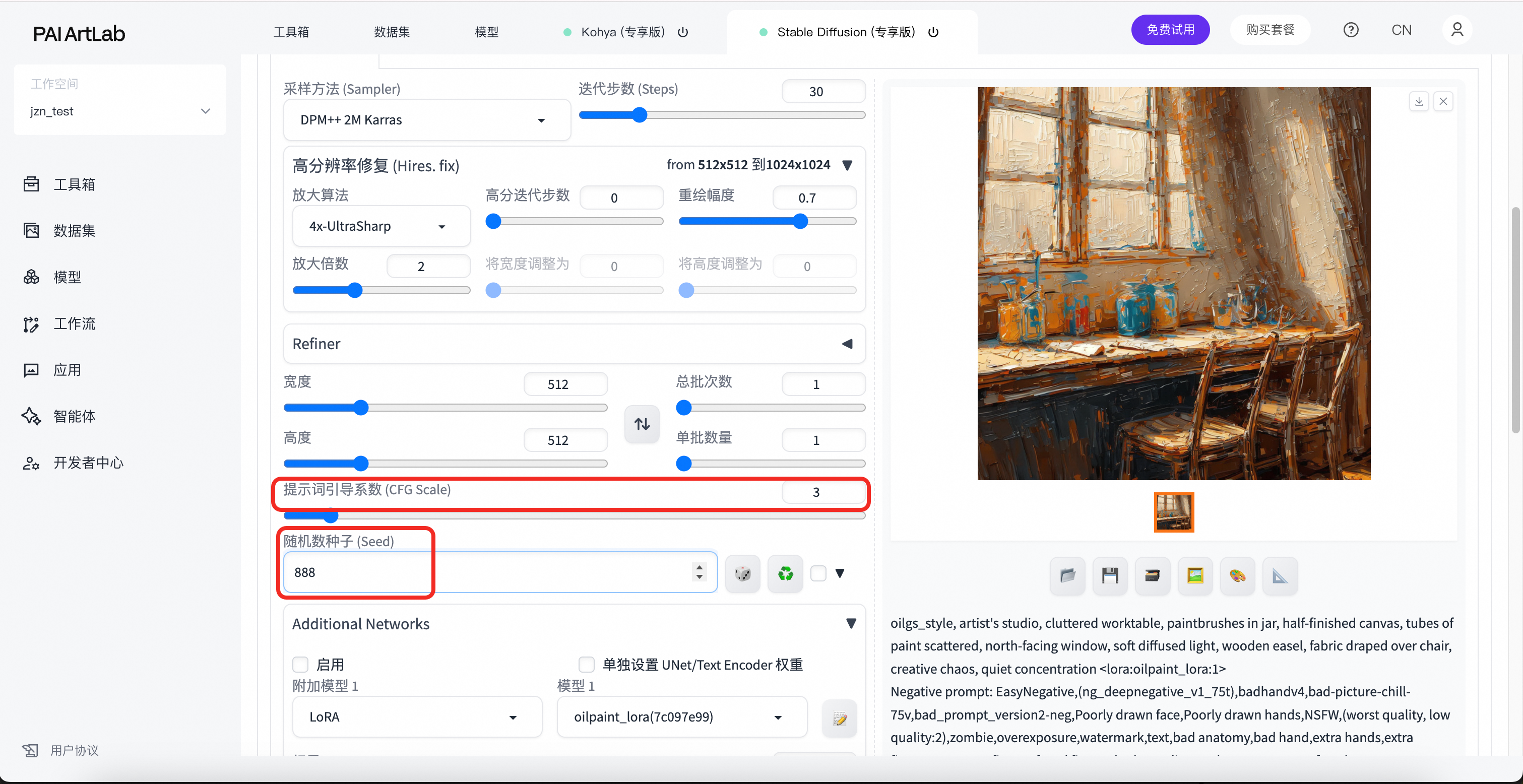Switch to Kohya (专享版) tab
Image resolution: width=1523 pixels, height=784 pixels.
[622, 32]
